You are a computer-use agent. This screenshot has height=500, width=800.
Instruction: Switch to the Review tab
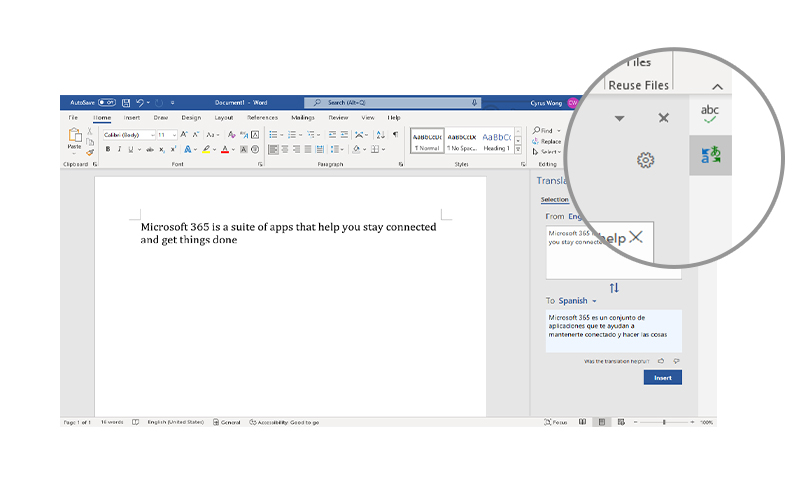click(x=338, y=118)
